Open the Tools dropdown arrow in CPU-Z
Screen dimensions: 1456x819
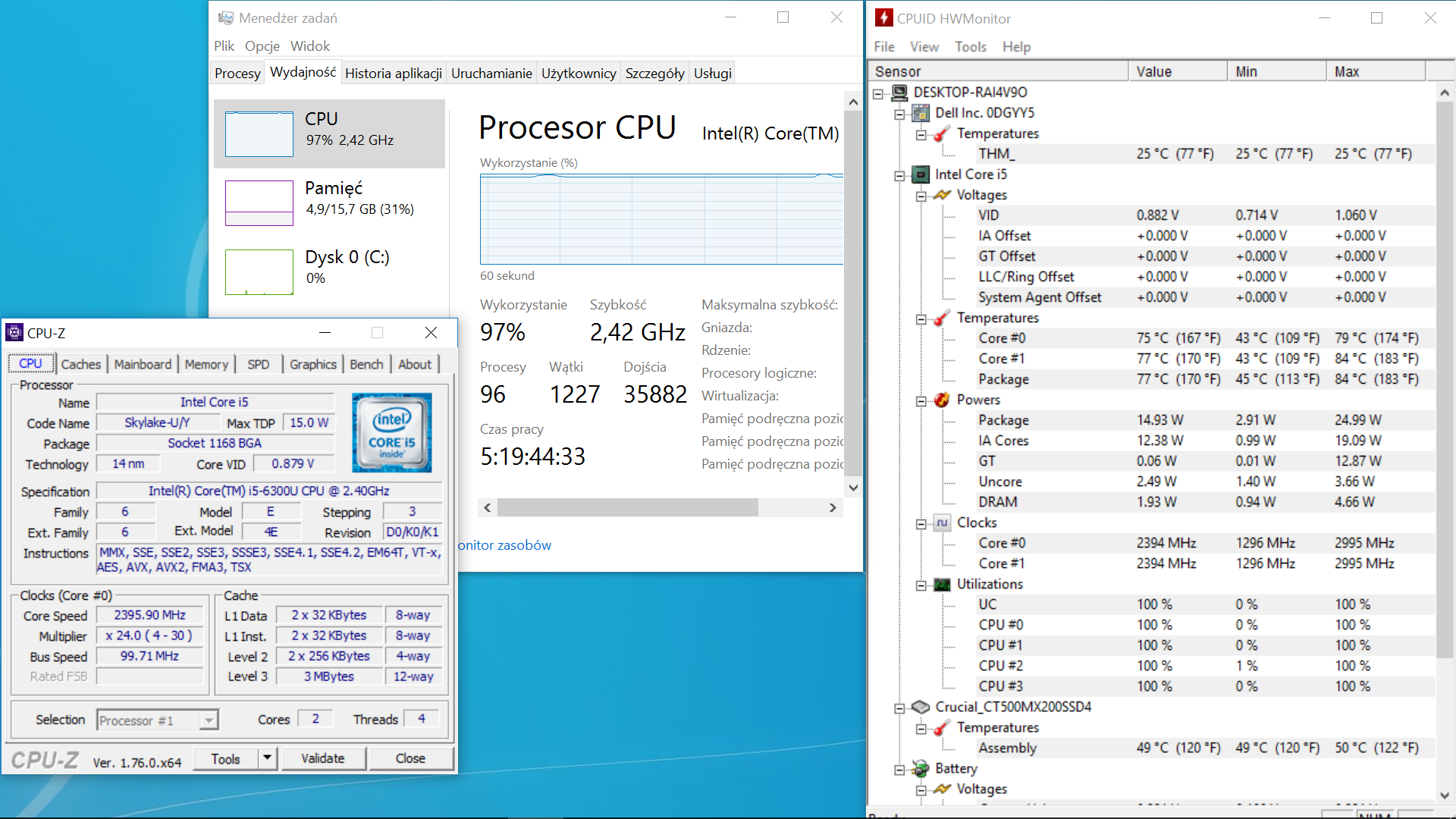[x=267, y=758]
